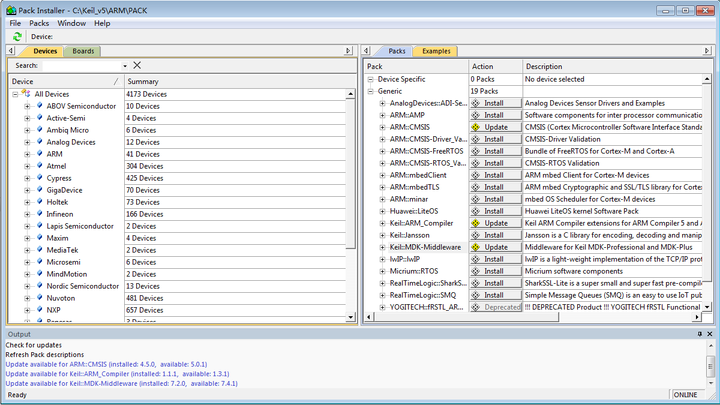Click the Holtek vendor diamond icon
720x405 pixels.
(x=39, y=202)
